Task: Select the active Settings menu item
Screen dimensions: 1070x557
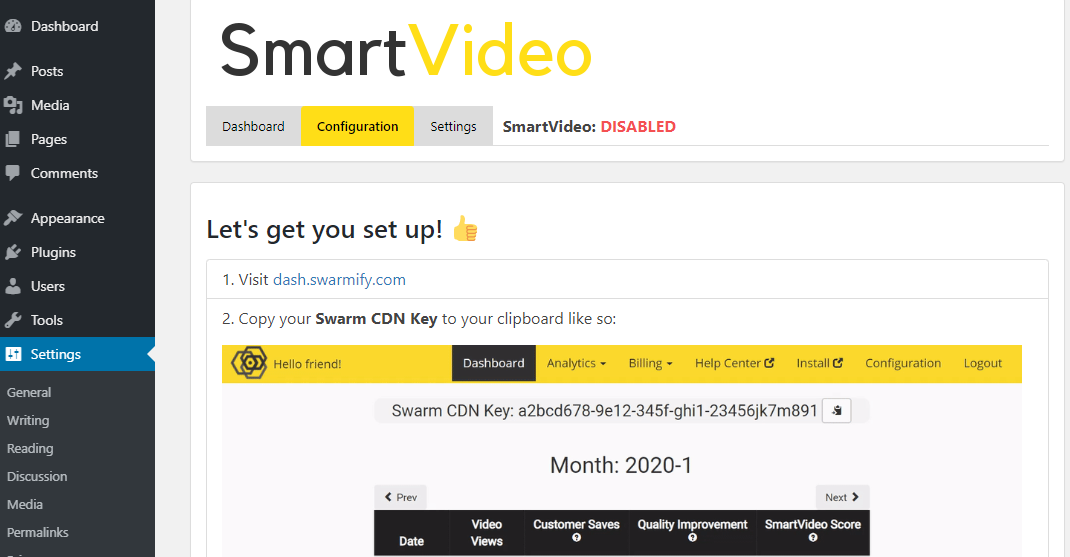Action: (x=77, y=354)
